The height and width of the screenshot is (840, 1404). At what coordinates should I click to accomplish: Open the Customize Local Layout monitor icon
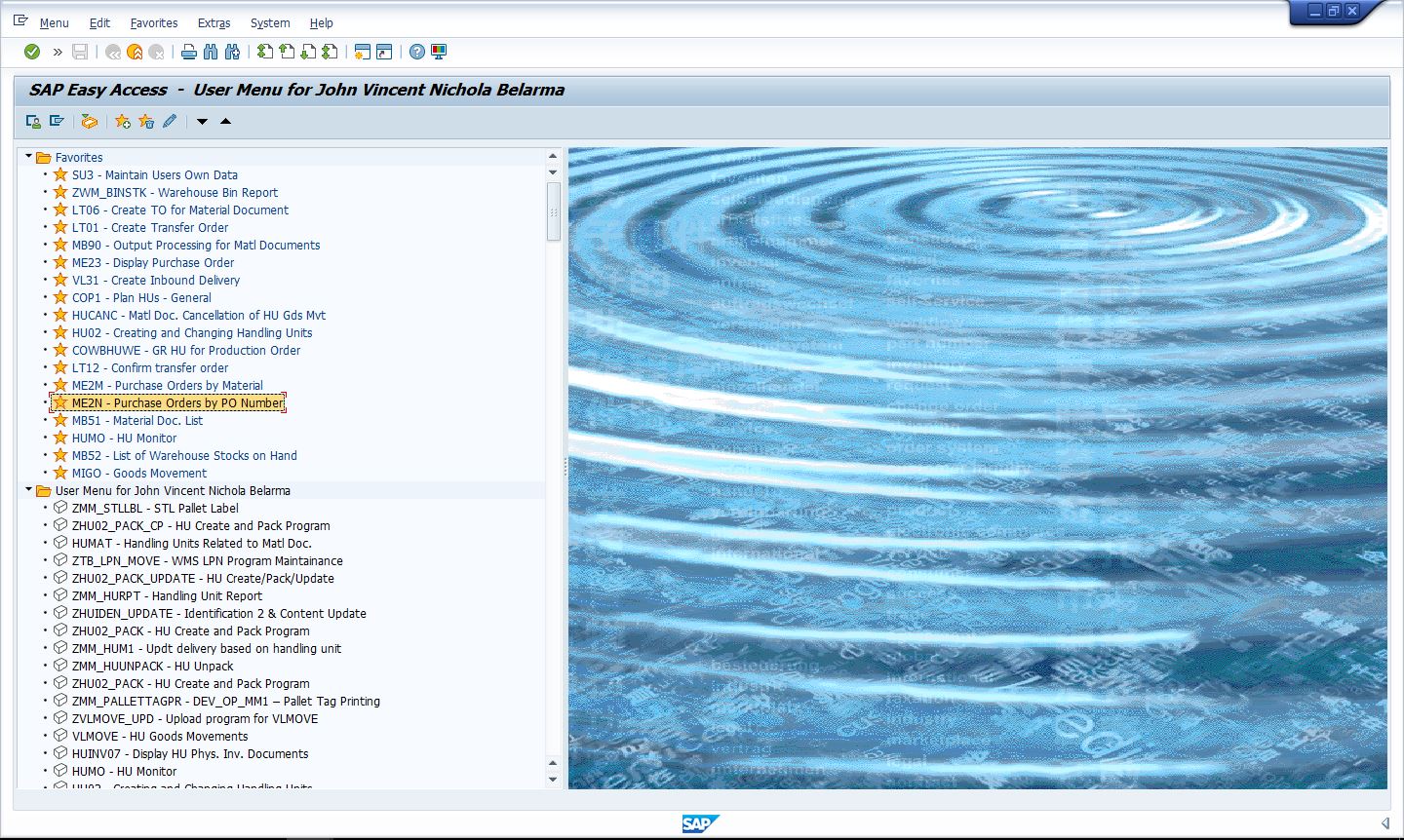[439, 52]
